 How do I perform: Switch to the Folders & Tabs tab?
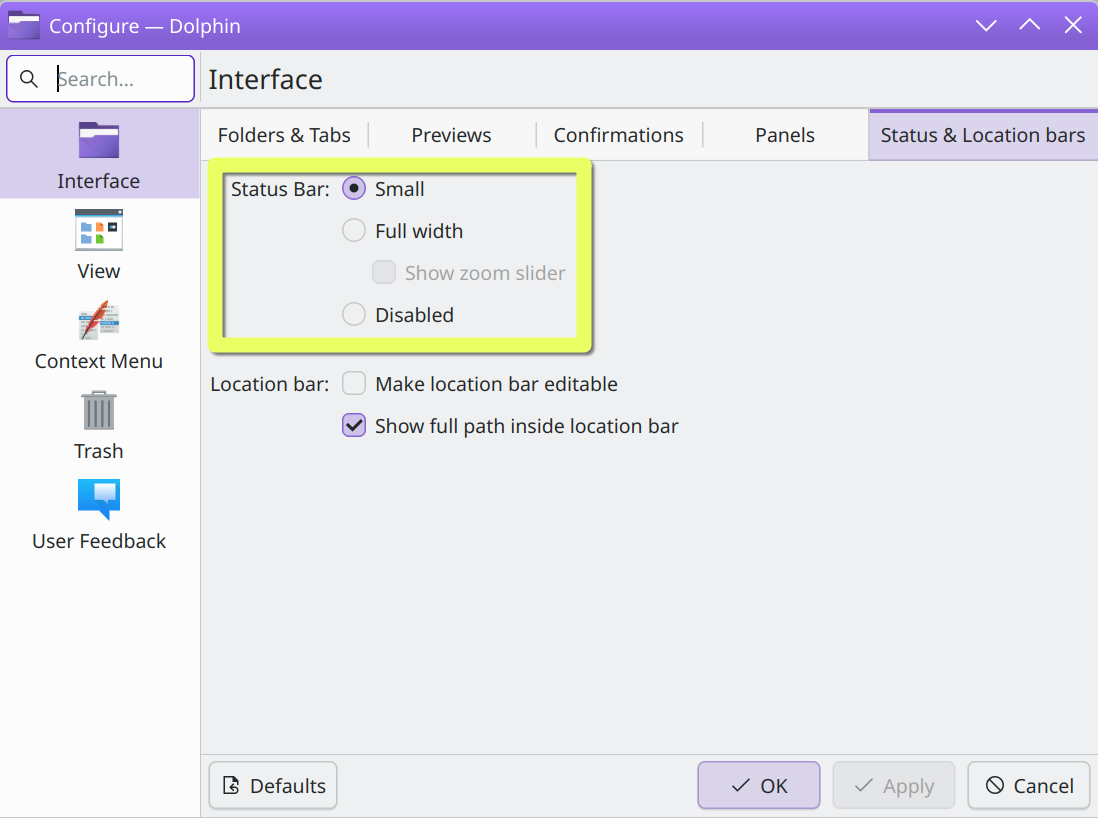(x=284, y=135)
